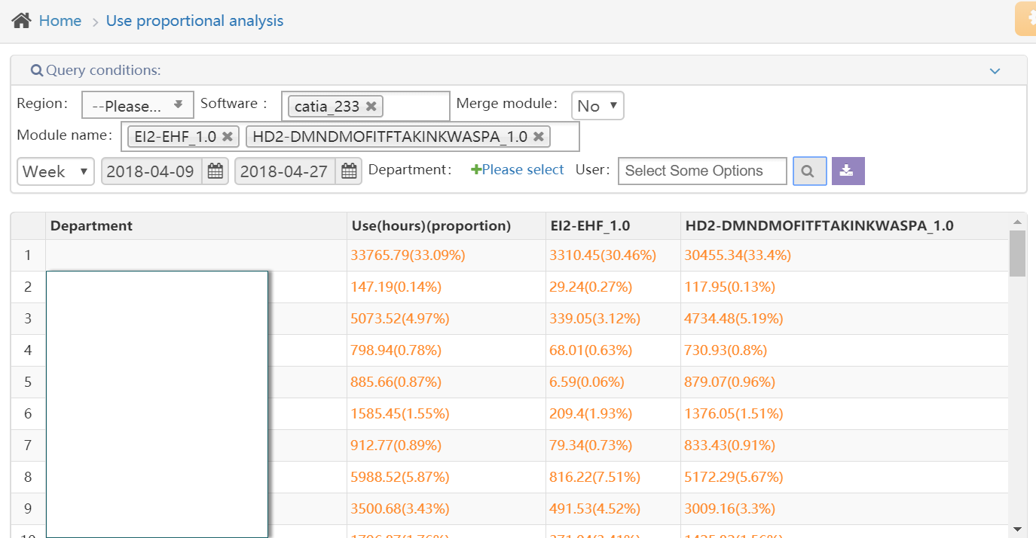Open the end date calendar icon

point(349,172)
